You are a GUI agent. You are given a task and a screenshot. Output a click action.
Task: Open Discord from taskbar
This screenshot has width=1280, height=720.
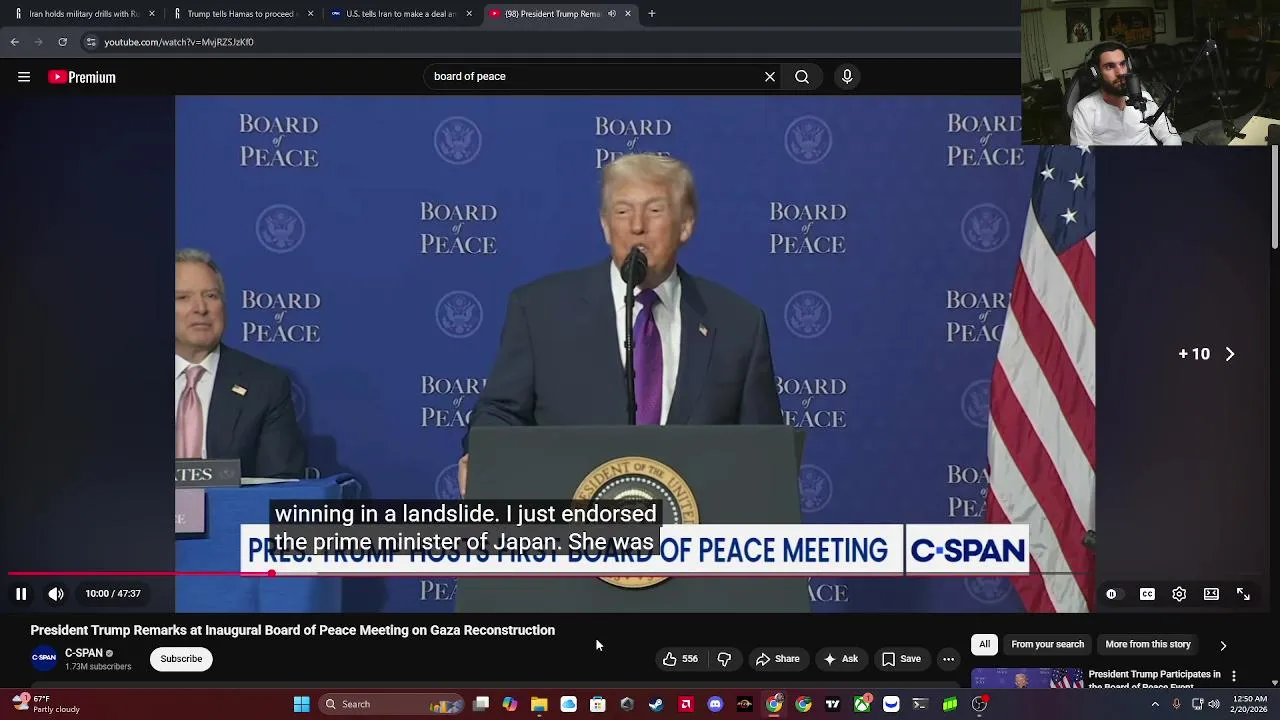pos(715,704)
